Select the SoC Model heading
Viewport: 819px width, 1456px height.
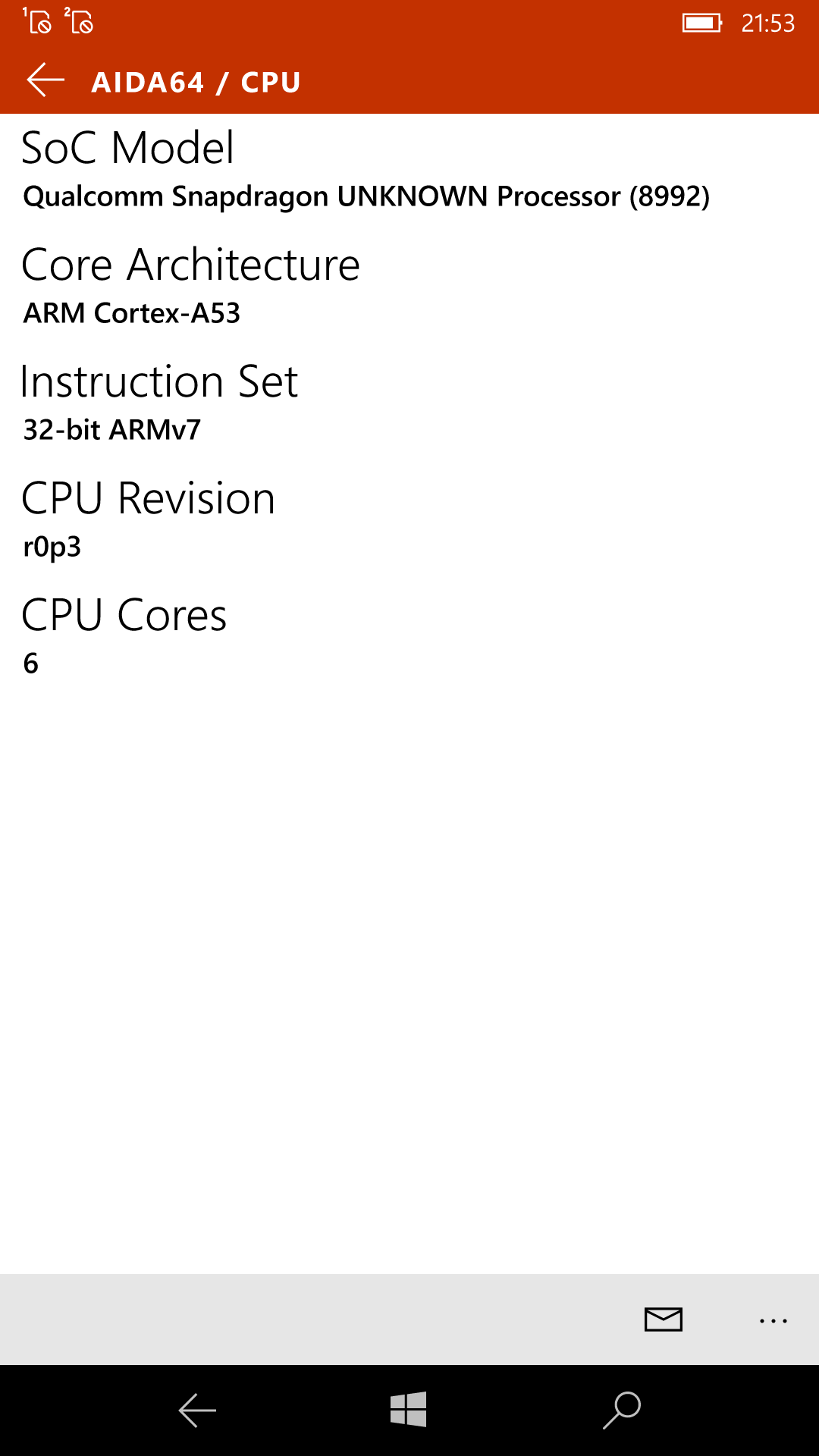tap(127, 147)
